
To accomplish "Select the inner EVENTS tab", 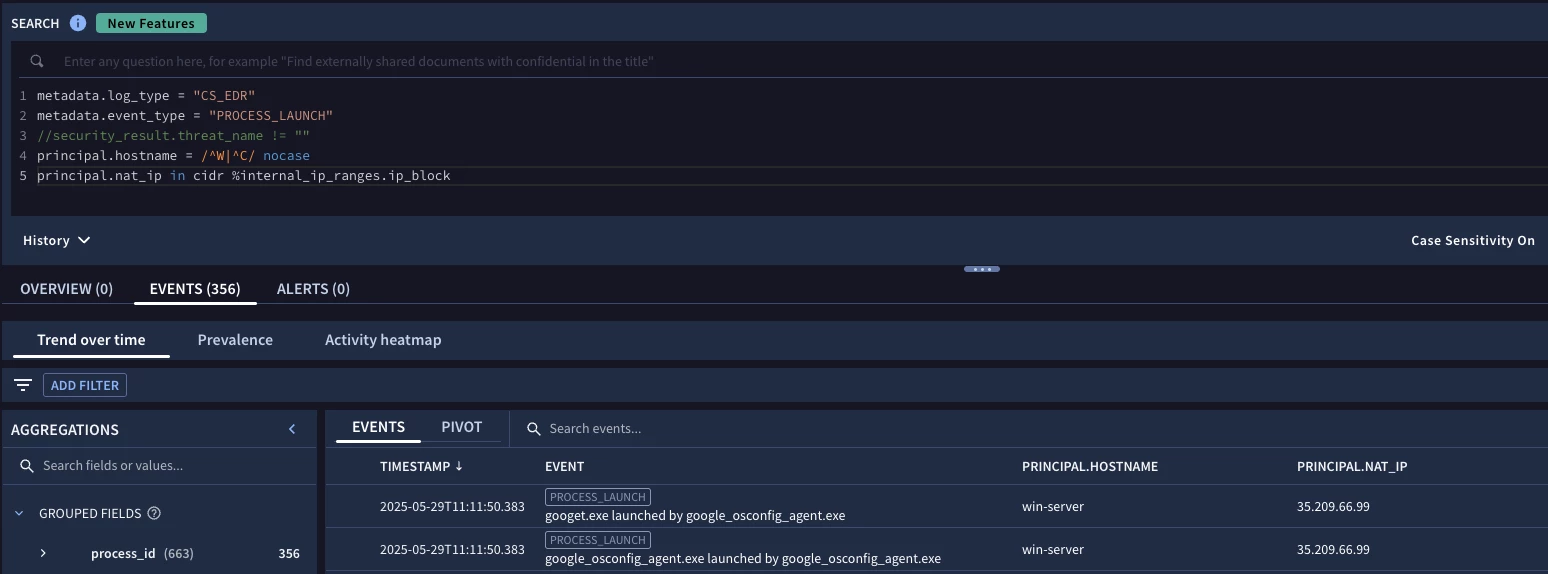I will [378, 427].
